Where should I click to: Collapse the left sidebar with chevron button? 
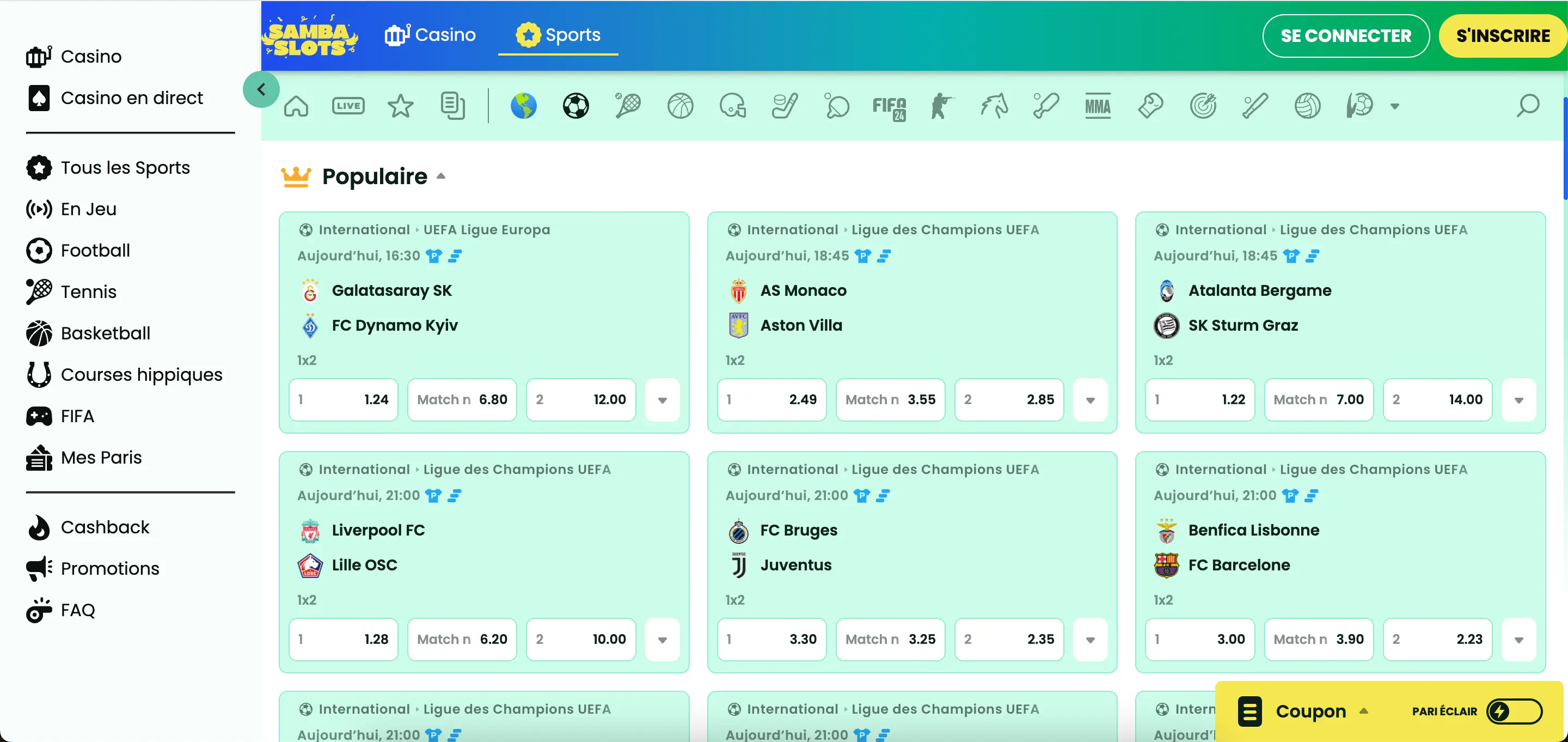[261, 89]
